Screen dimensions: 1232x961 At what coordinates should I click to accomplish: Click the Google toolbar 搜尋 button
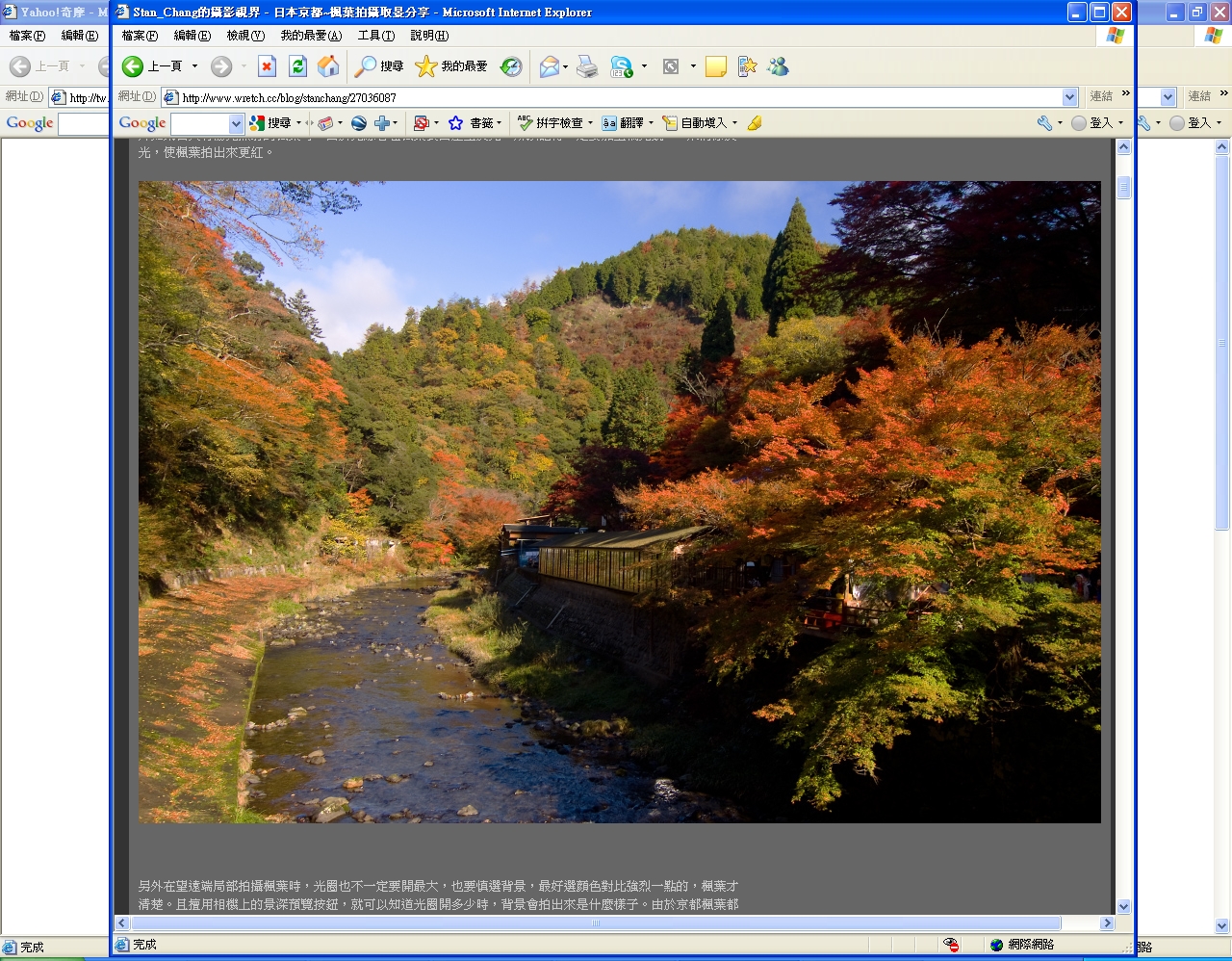[x=270, y=123]
